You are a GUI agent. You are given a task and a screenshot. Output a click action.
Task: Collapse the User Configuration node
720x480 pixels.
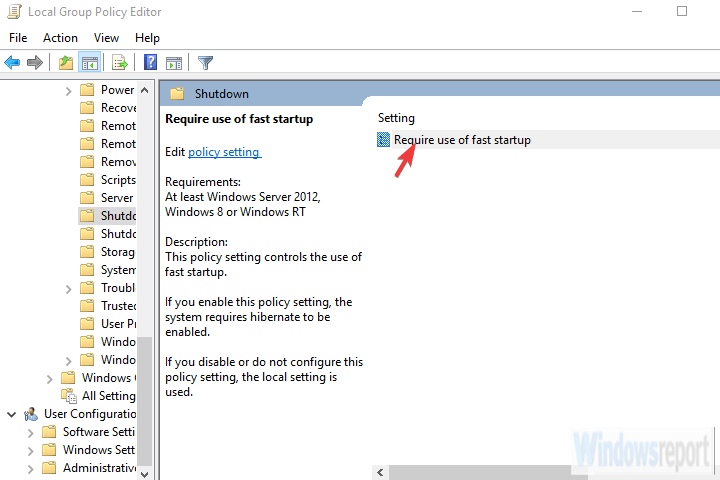pyautogui.click(x=11, y=414)
